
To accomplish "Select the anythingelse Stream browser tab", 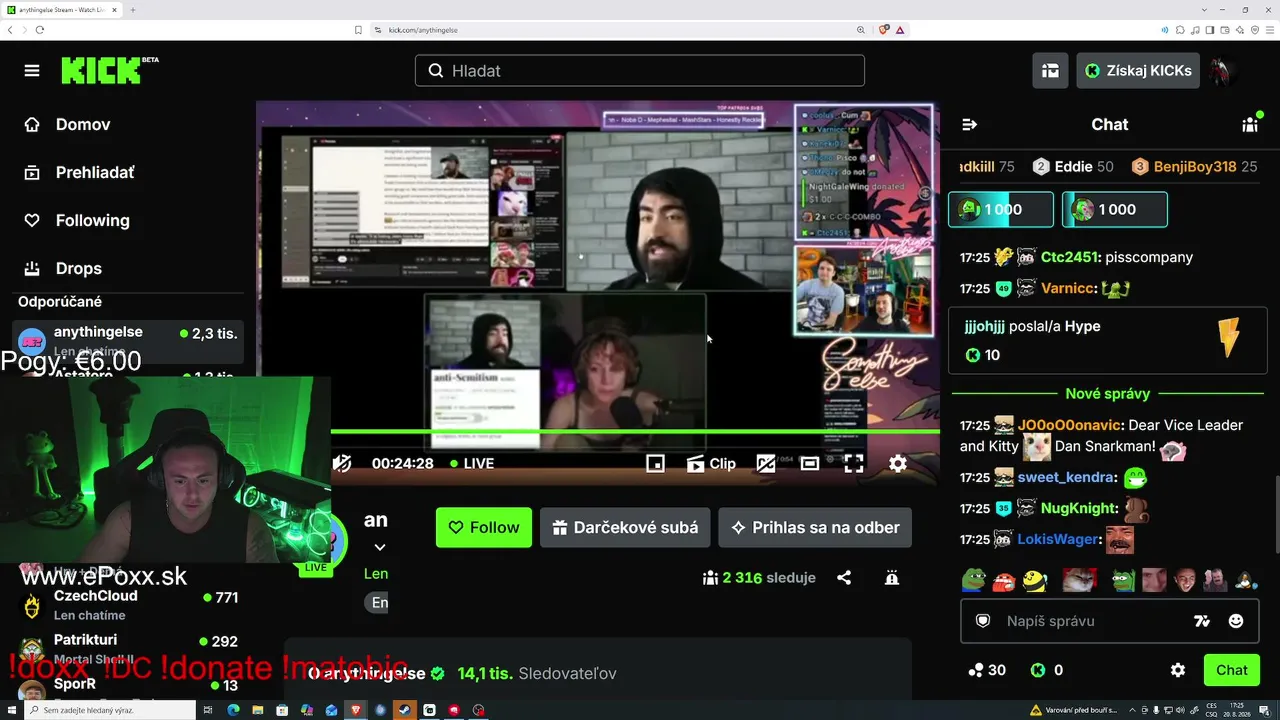I will tap(63, 10).
